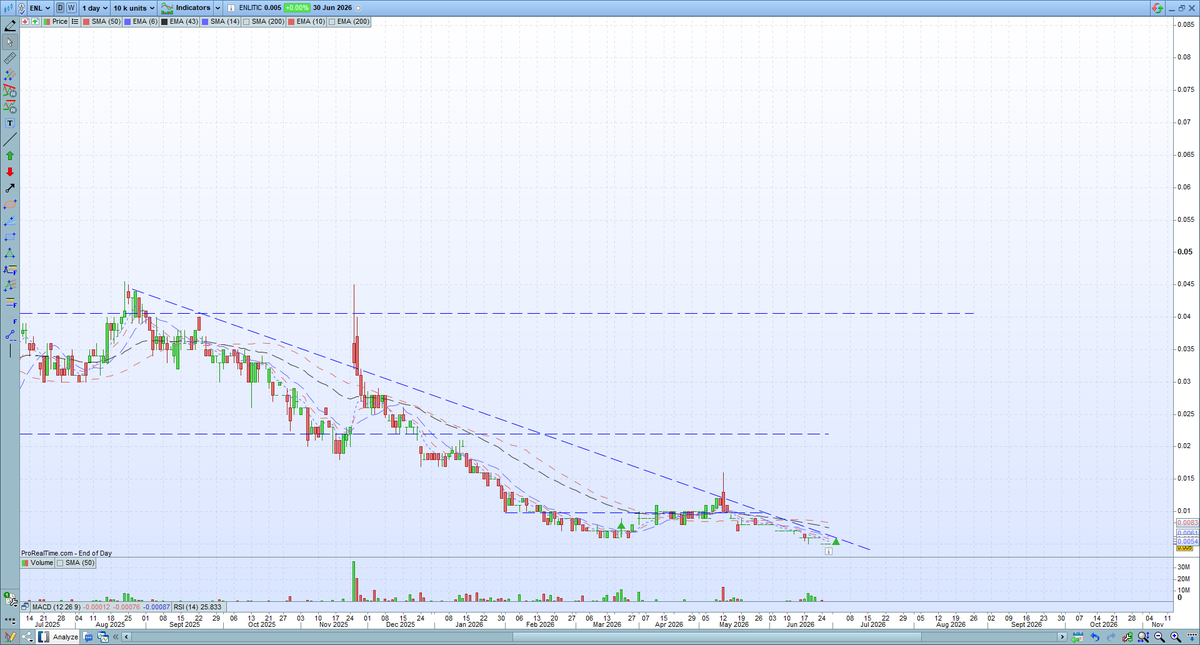Click the bottom-right corner zoom plus icon

point(1175,637)
